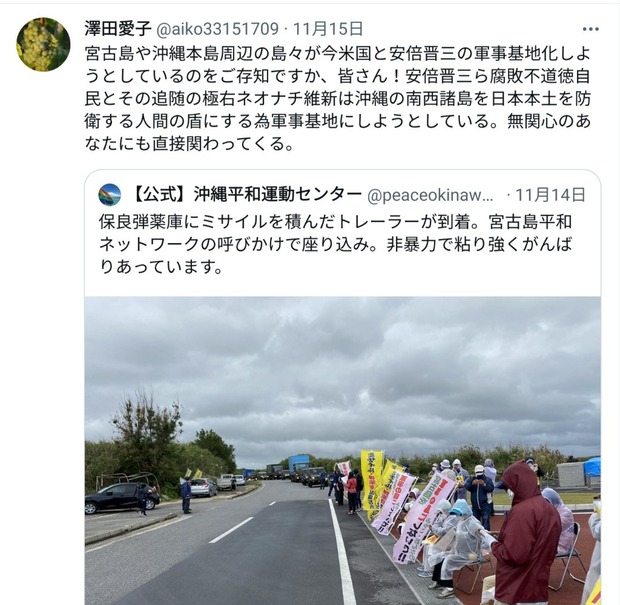Click the person in maroon raincoat in photo
Image resolution: width=620 pixels, height=605 pixels.
coord(524,534)
